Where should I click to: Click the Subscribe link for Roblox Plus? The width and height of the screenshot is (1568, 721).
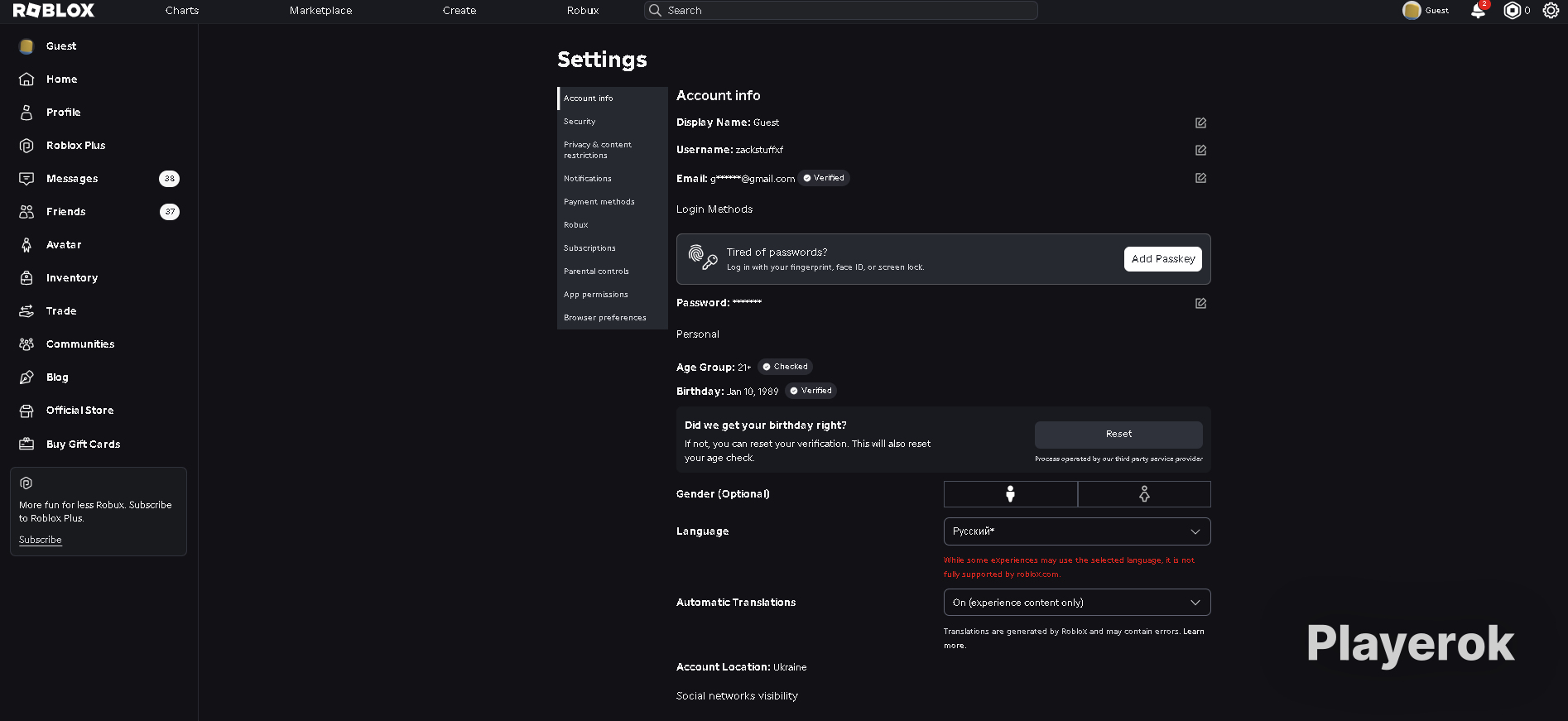41,540
